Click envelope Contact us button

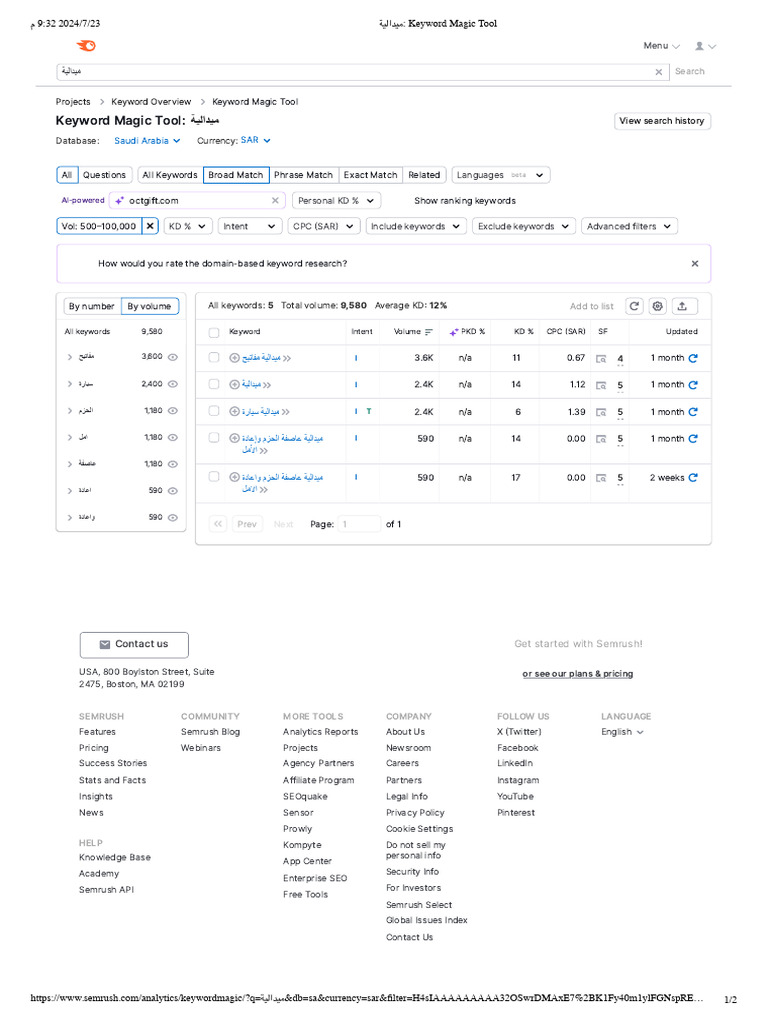pos(134,645)
